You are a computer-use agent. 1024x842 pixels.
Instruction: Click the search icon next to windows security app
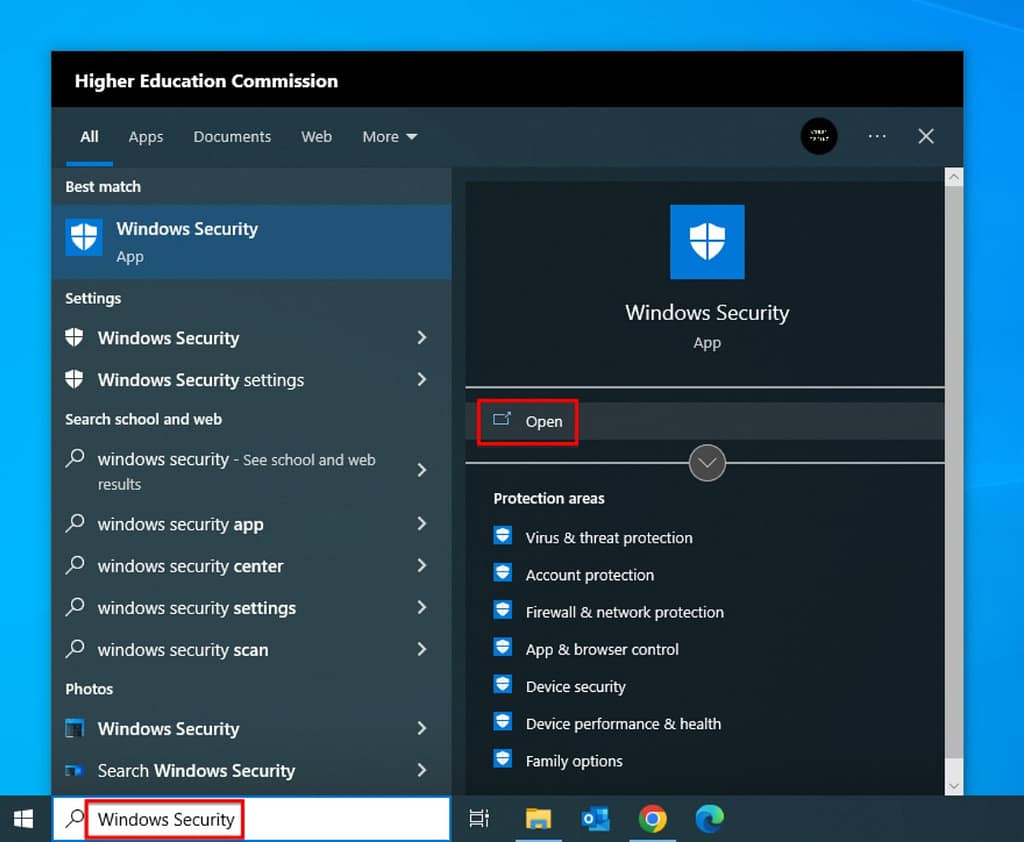pyautogui.click(x=75, y=523)
